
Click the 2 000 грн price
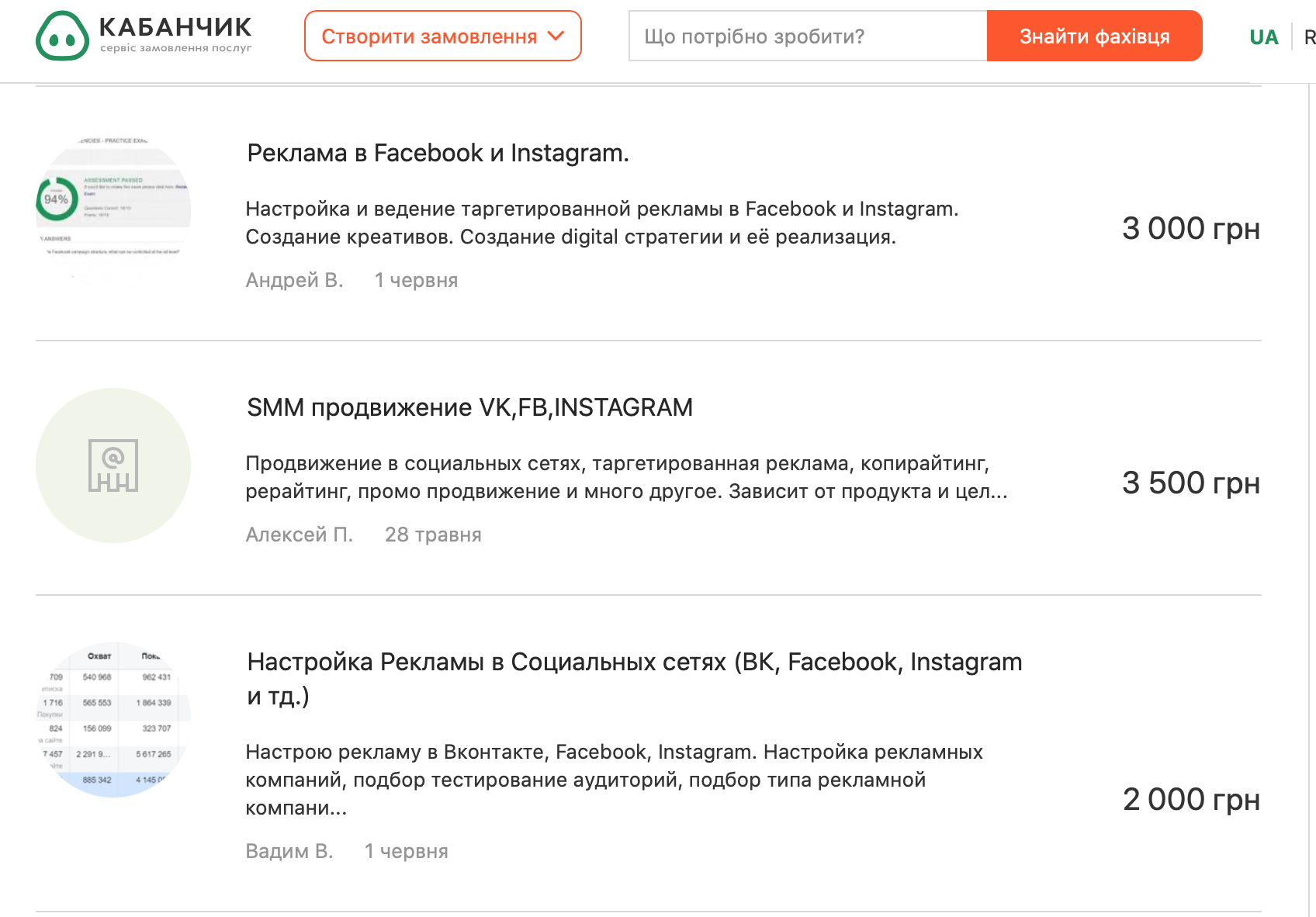1190,800
